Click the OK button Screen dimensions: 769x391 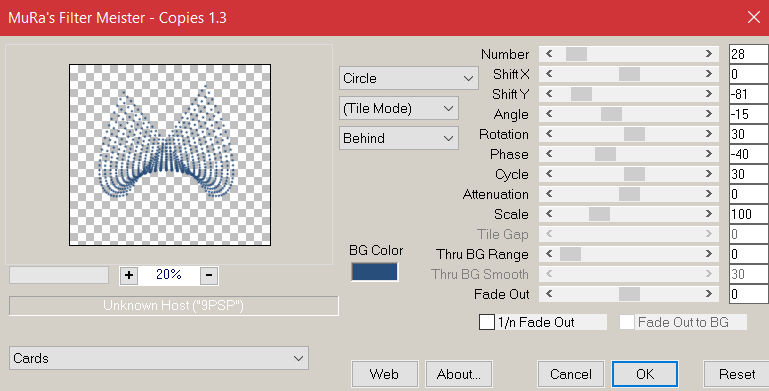click(645, 374)
